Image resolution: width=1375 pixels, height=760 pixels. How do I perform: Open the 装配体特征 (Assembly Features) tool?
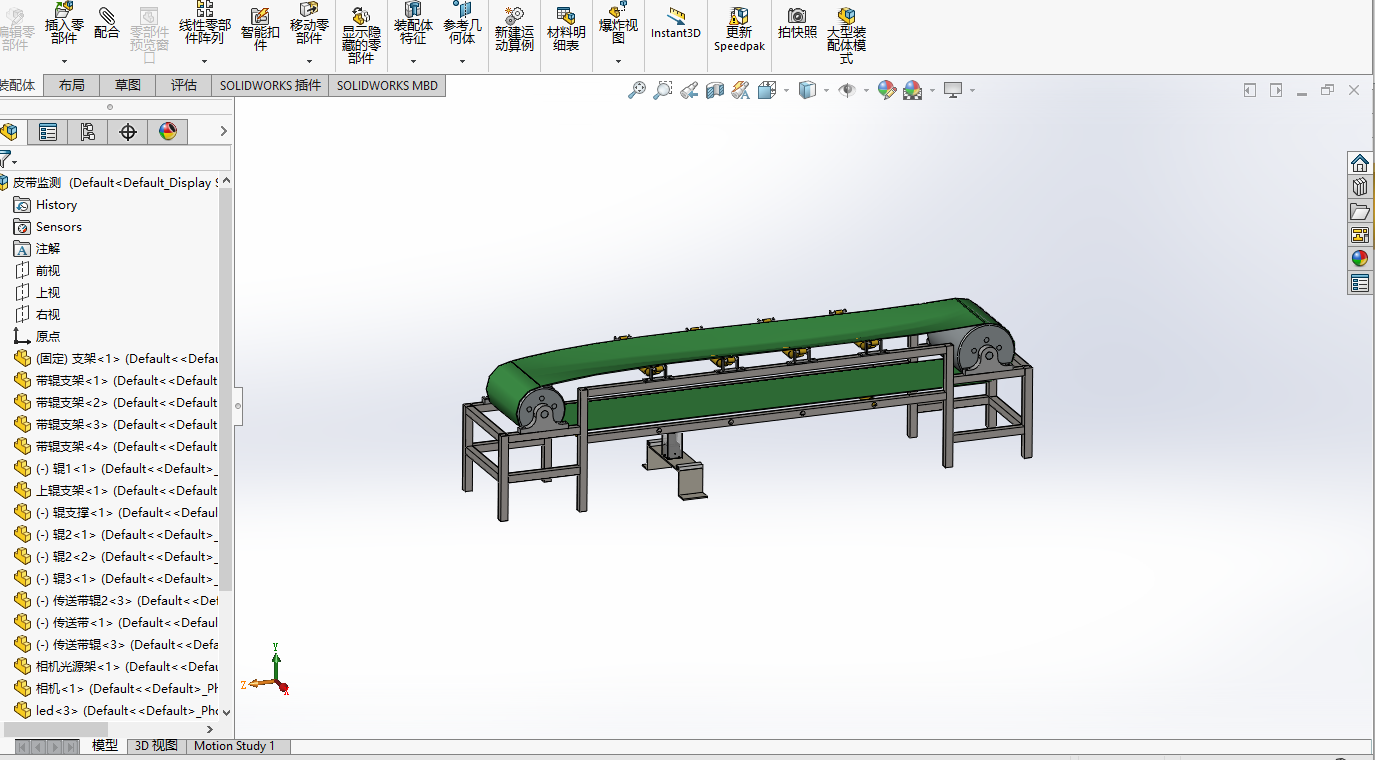pyautogui.click(x=413, y=23)
